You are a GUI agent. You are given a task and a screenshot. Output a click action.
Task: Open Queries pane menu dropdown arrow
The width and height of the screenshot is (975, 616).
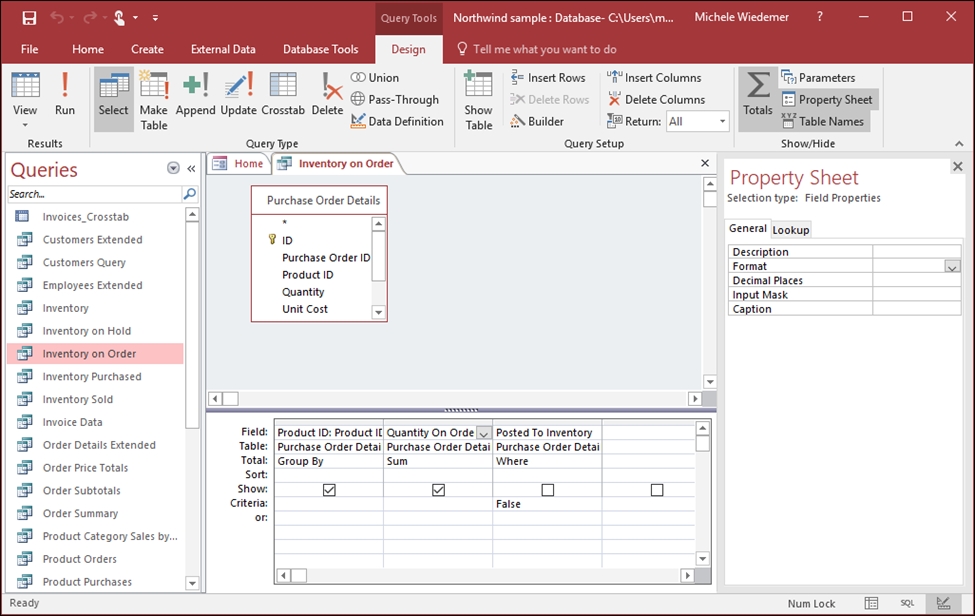click(x=173, y=168)
